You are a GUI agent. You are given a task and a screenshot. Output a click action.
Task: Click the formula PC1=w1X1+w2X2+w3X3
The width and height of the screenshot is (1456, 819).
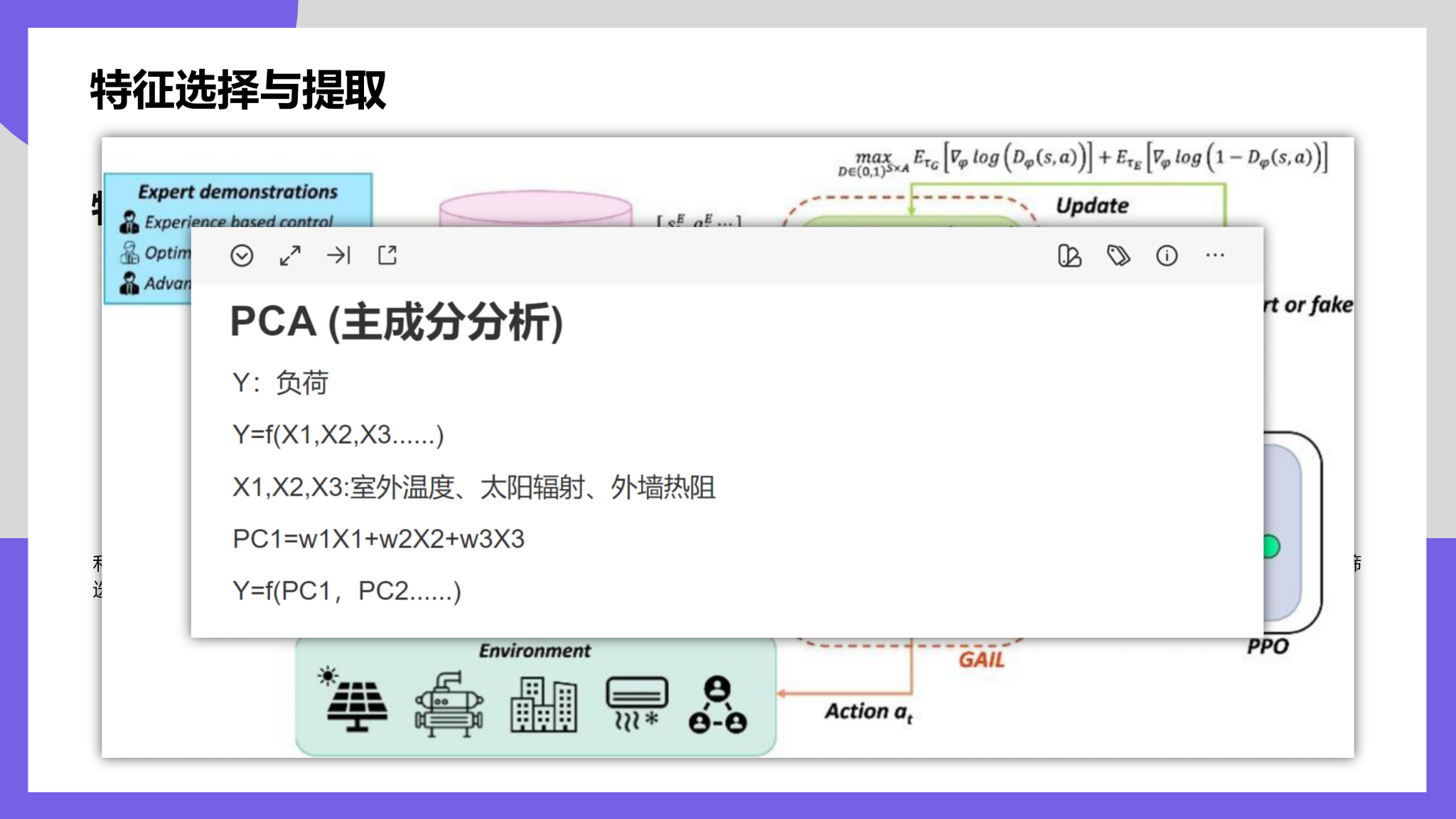[x=378, y=539]
